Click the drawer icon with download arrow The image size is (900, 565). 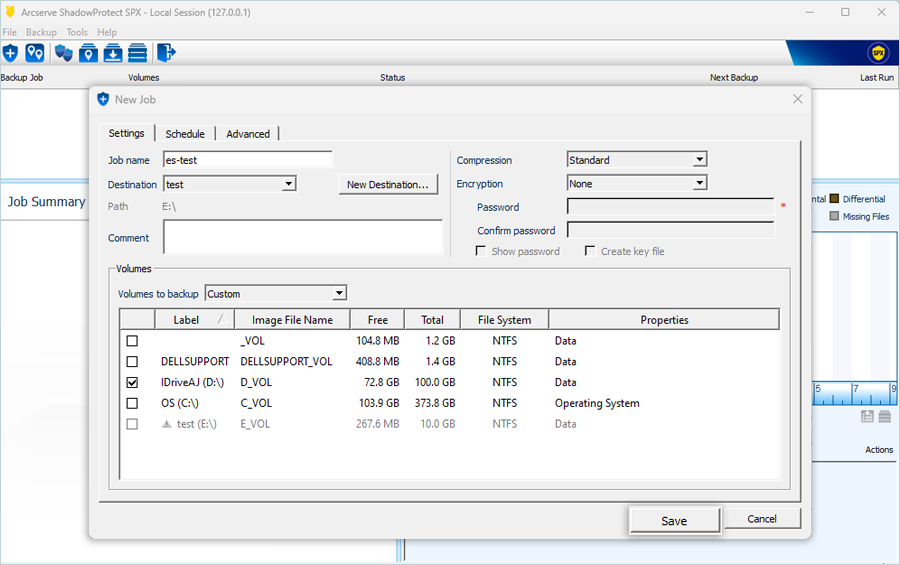112,53
